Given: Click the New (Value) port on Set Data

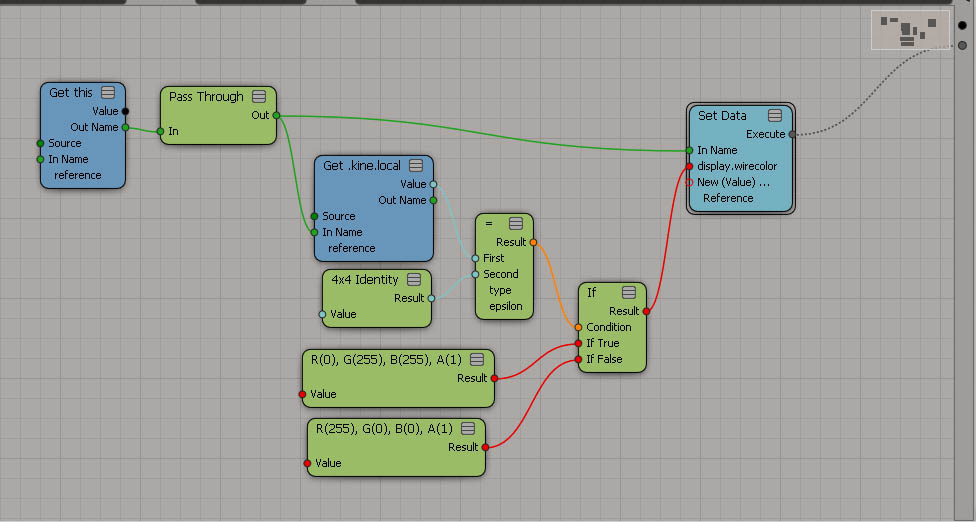Looking at the screenshot, I should pyautogui.click(x=690, y=182).
